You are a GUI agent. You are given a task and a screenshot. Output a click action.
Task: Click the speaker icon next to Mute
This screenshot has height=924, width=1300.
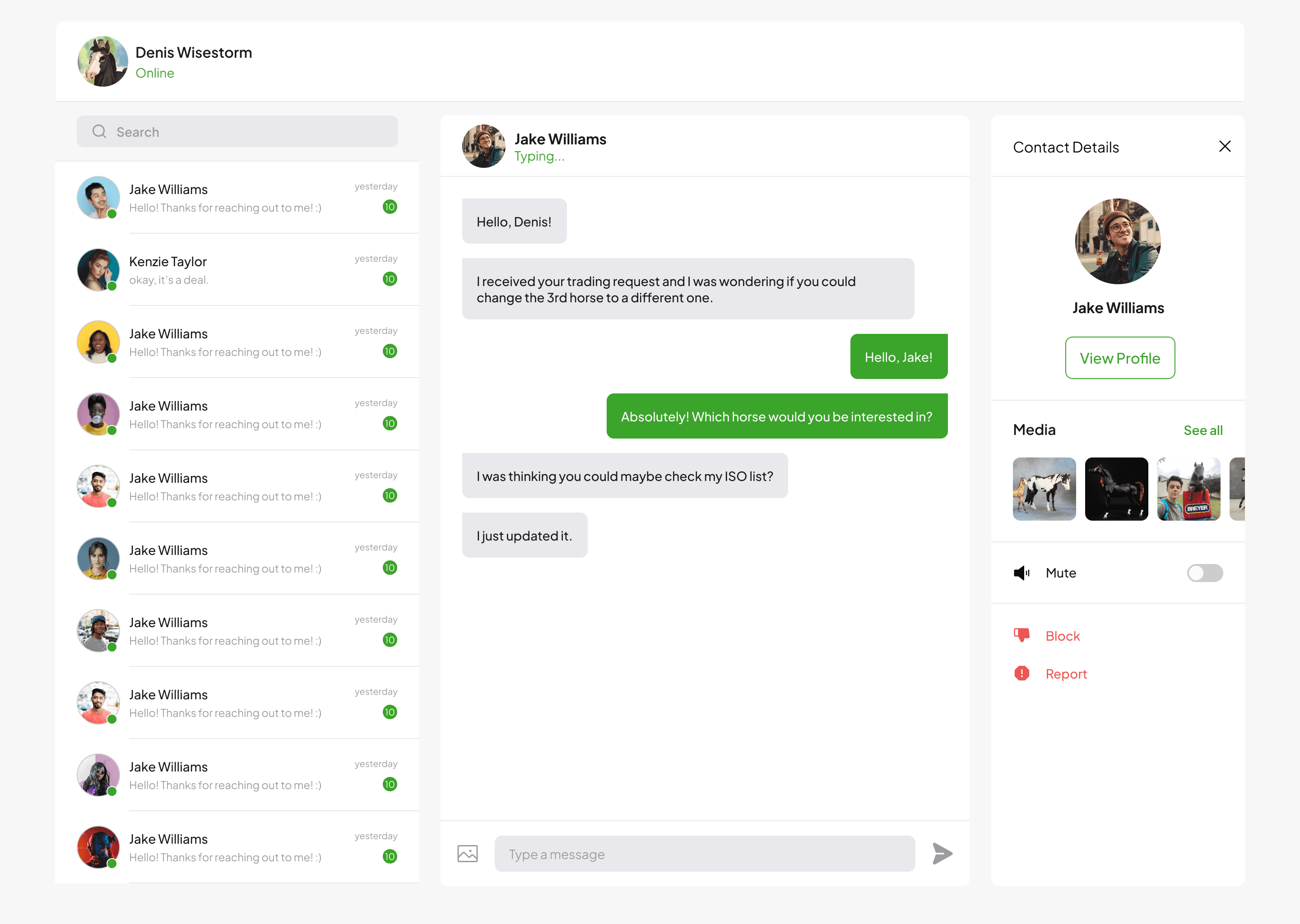(x=1021, y=573)
